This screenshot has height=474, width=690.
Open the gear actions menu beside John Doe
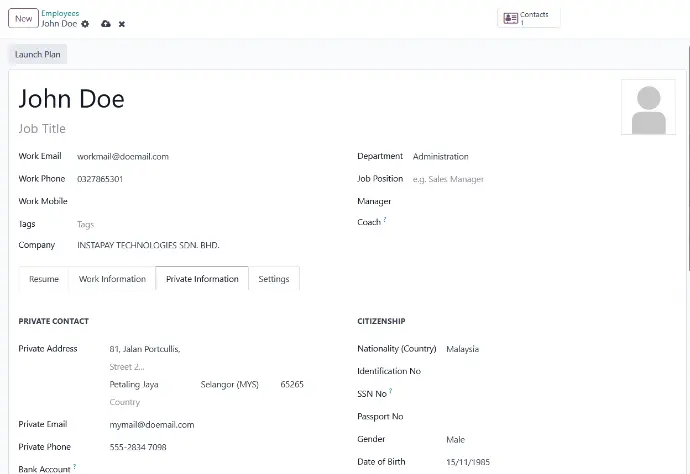(x=85, y=24)
